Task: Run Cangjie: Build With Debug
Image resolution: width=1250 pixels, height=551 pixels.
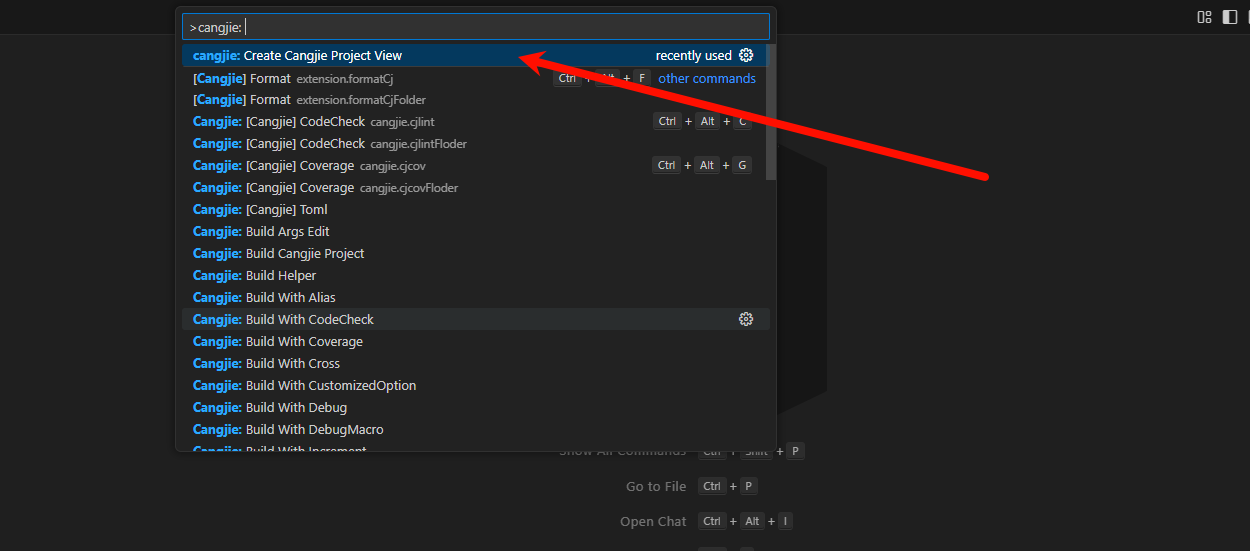Action: coord(476,407)
